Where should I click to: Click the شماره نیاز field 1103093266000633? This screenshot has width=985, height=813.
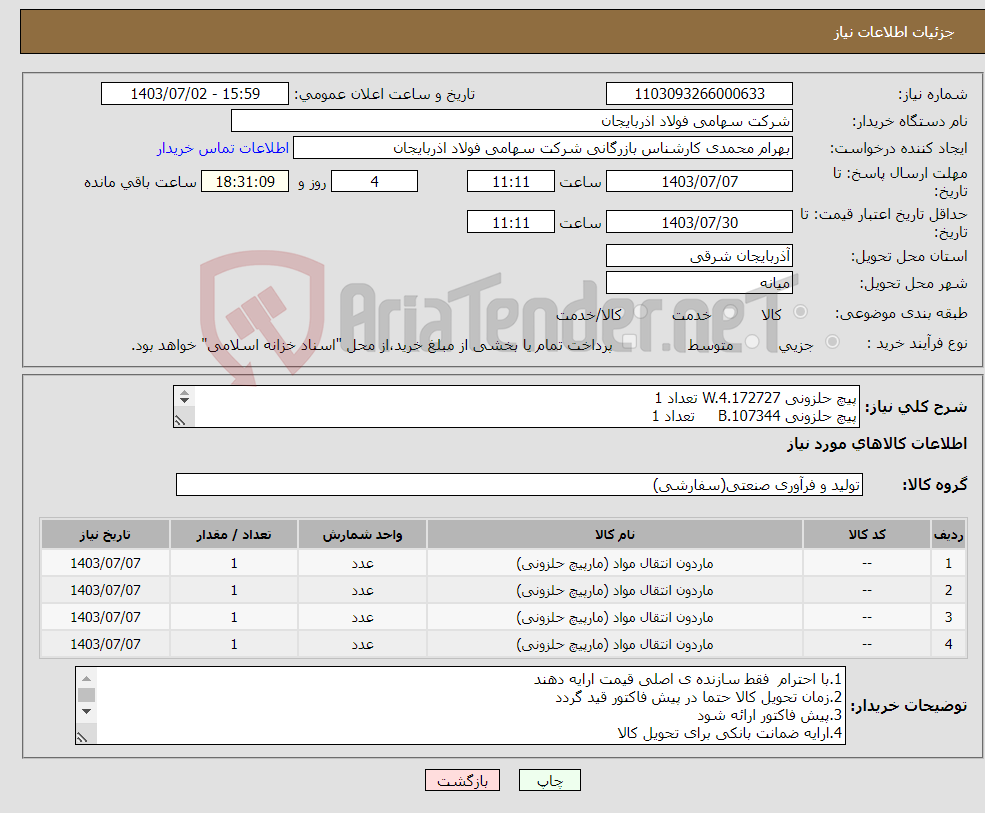click(699, 94)
